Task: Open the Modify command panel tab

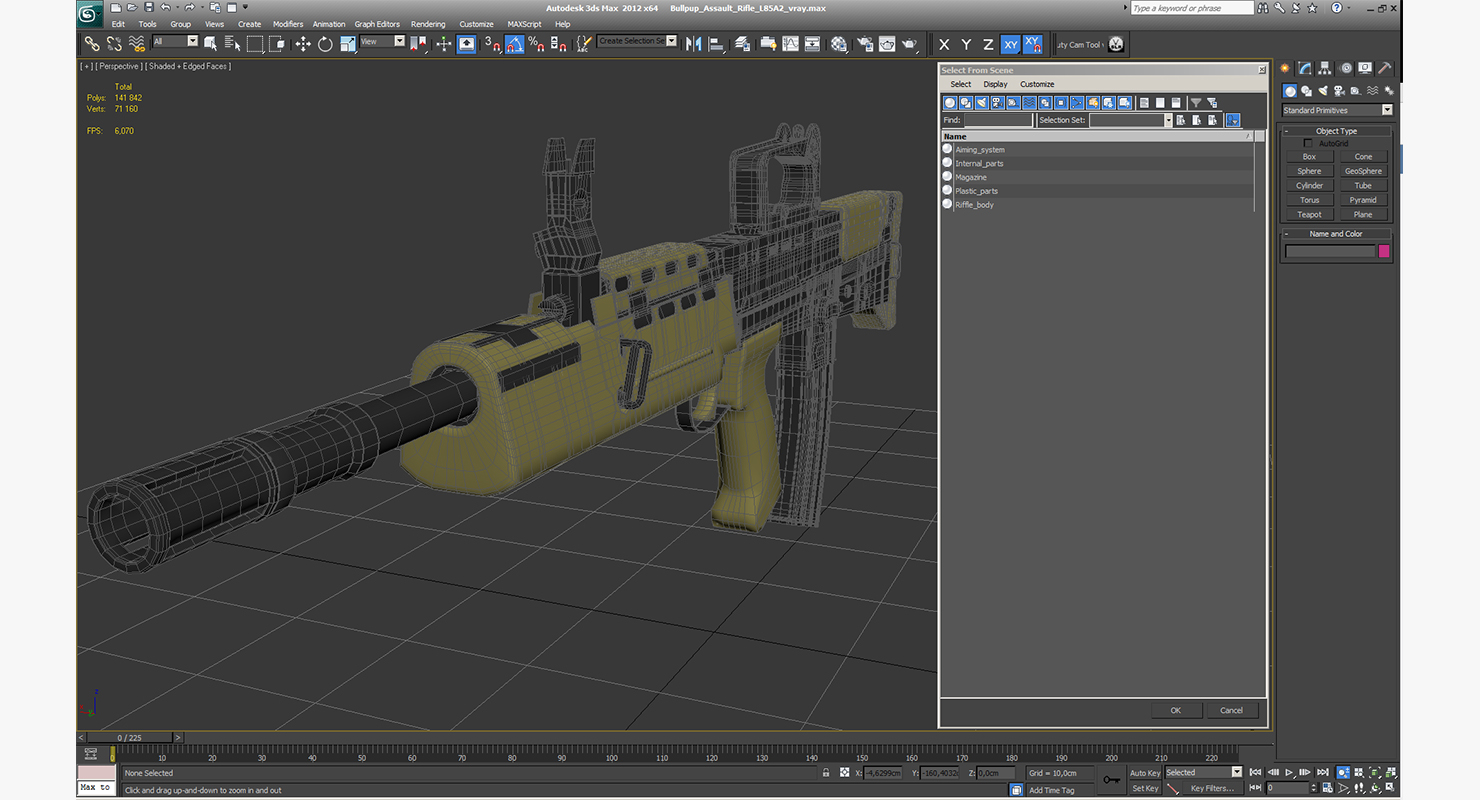Action: pos(1305,68)
